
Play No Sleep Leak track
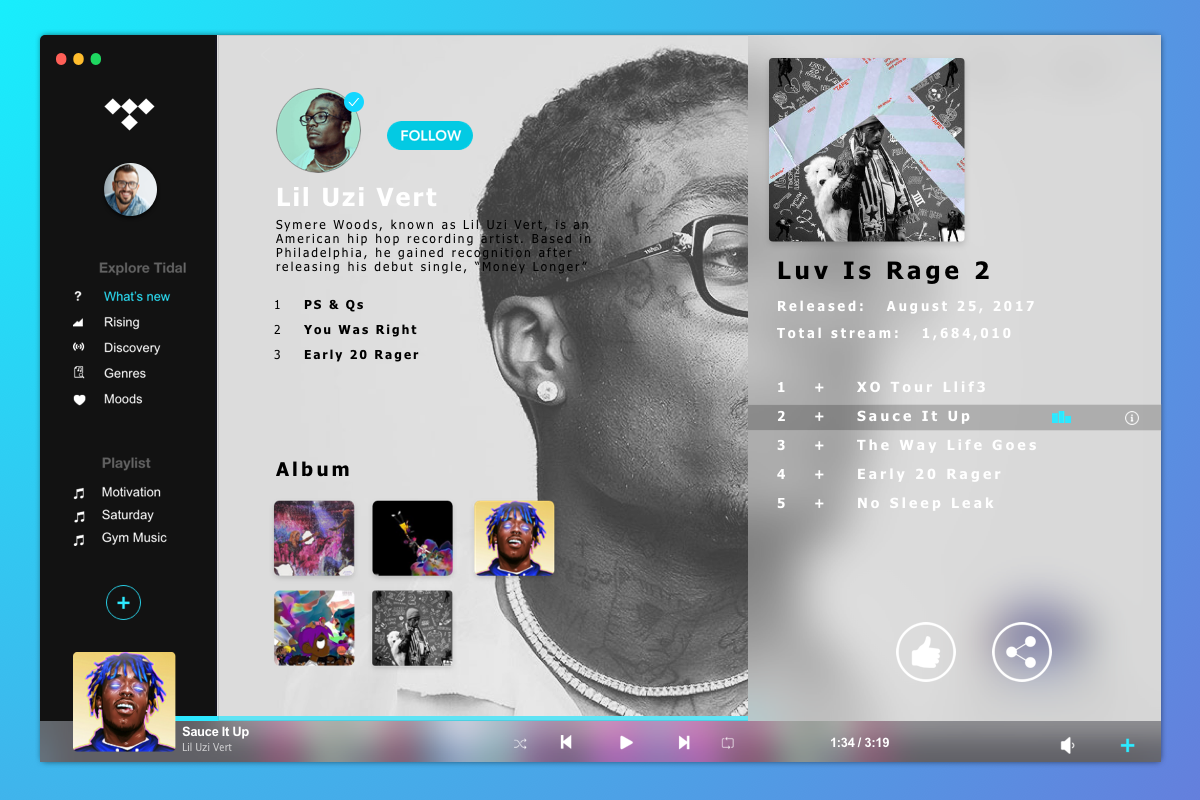pyautogui.click(x=926, y=503)
